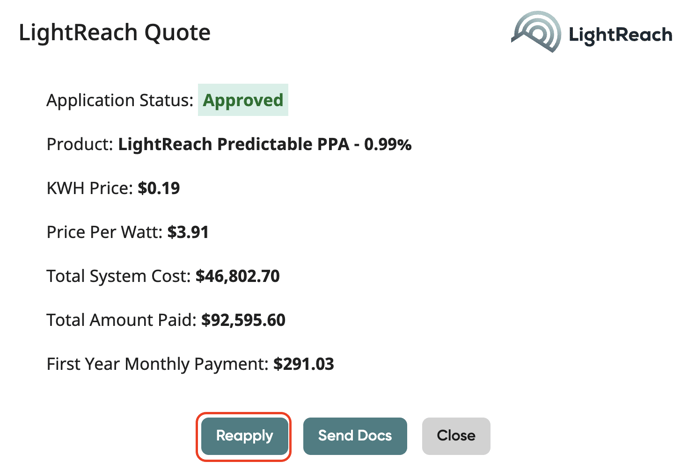688x476 pixels.
Task: Select the $92,595.60 amount paid value
Action: point(243,320)
